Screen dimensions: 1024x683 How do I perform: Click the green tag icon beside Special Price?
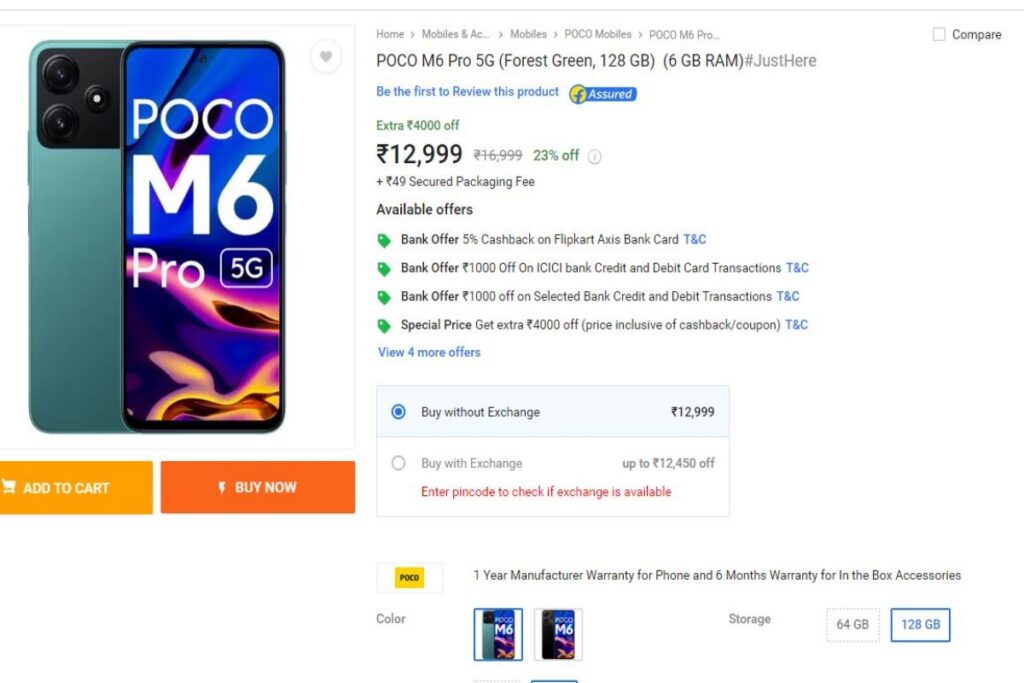click(384, 326)
